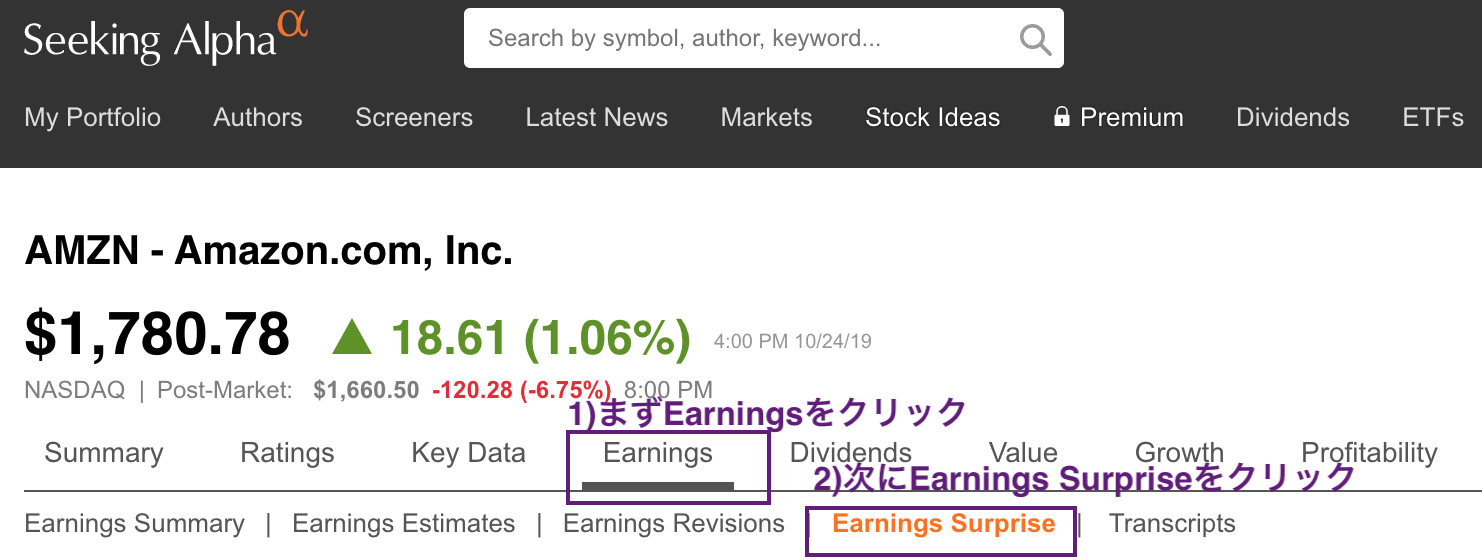Open the Screeners menu item
Screen dimensions: 1482x560
414,117
